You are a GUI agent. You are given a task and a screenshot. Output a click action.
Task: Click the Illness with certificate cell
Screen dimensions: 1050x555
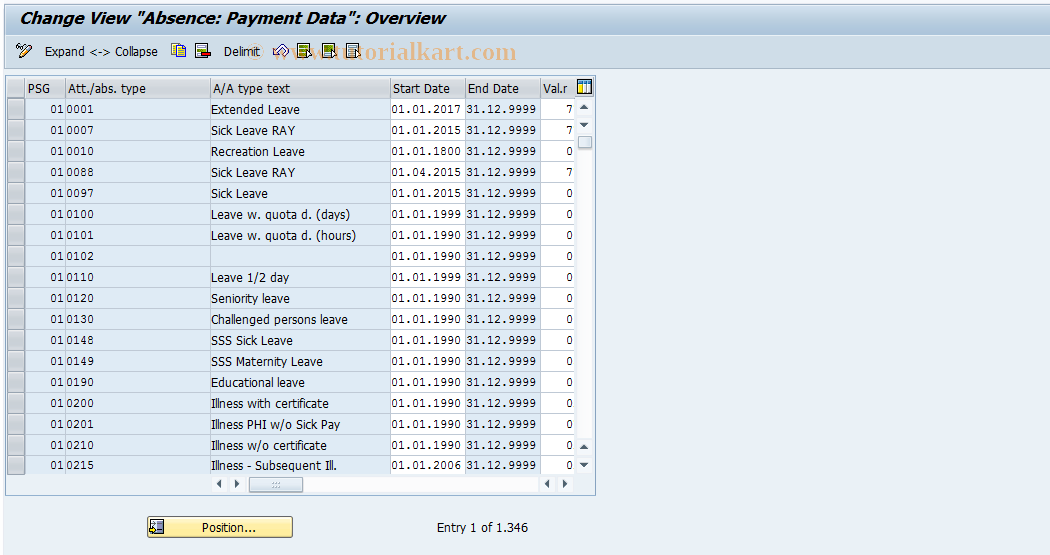tap(300, 403)
